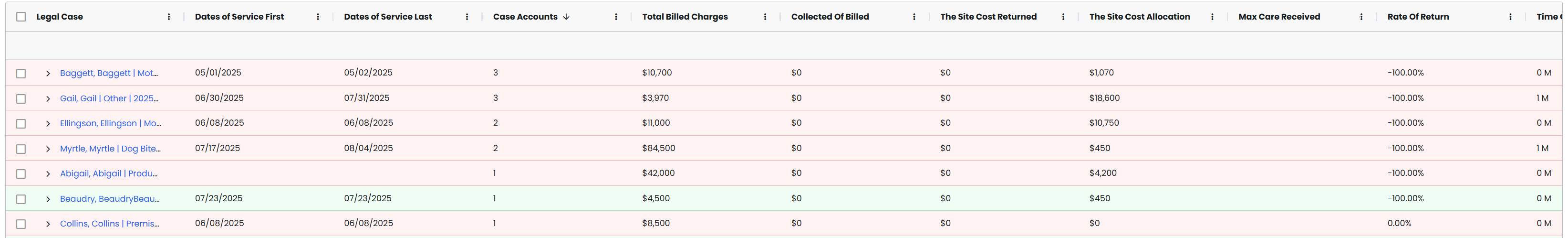Viewport: 1568px width, 238px height.
Task: Open Collected Of Billed column menu
Action: (914, 17)
